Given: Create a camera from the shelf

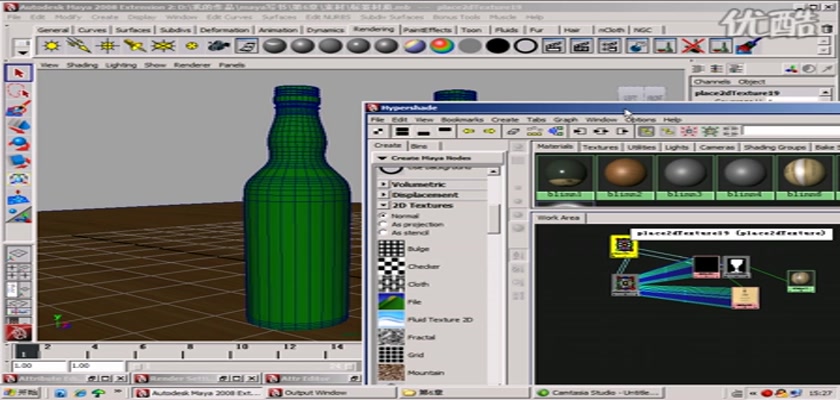Looking at the screenshot, I should coord(218,46).
